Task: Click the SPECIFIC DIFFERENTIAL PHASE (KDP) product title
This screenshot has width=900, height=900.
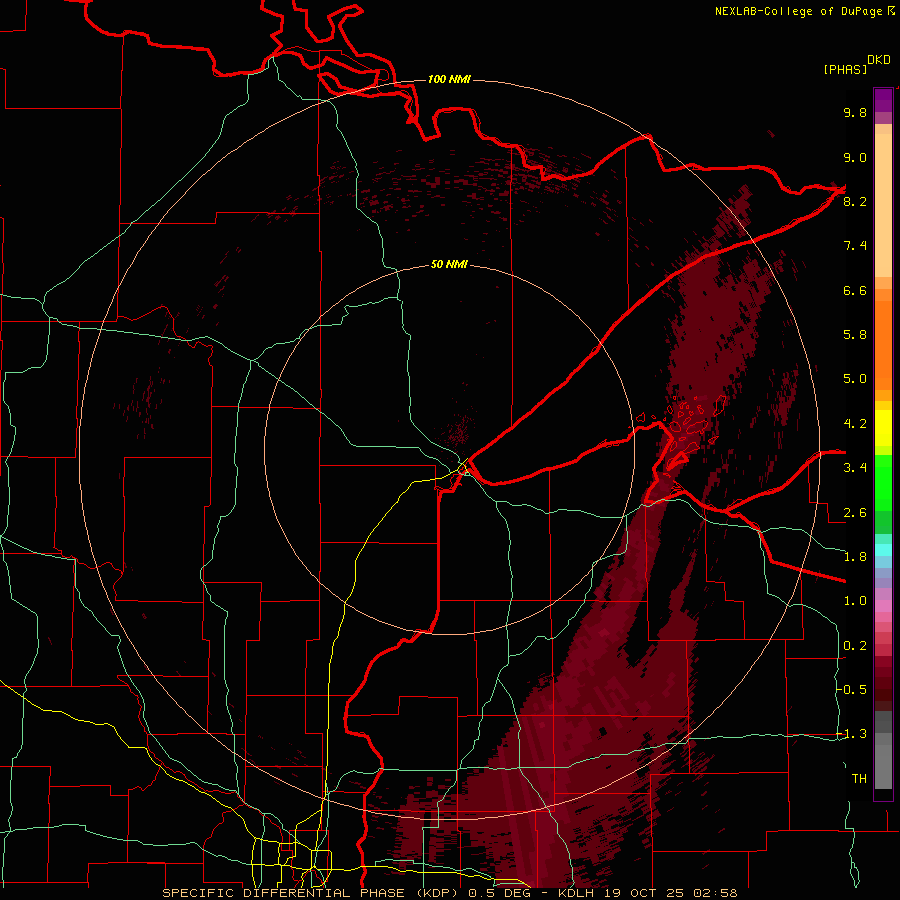Action: (312, 893)
